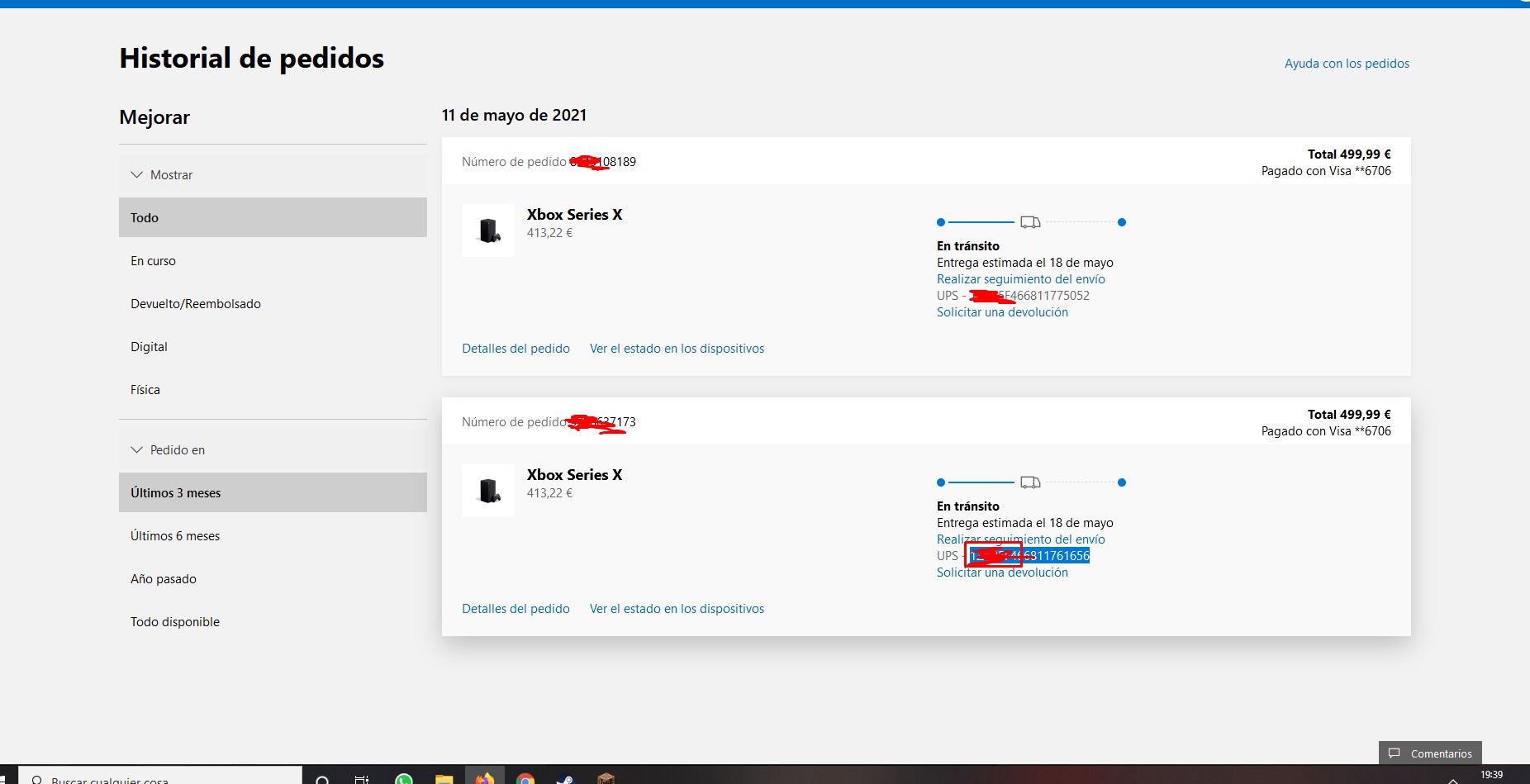Filter orders by Año pasado

(273, 579)
